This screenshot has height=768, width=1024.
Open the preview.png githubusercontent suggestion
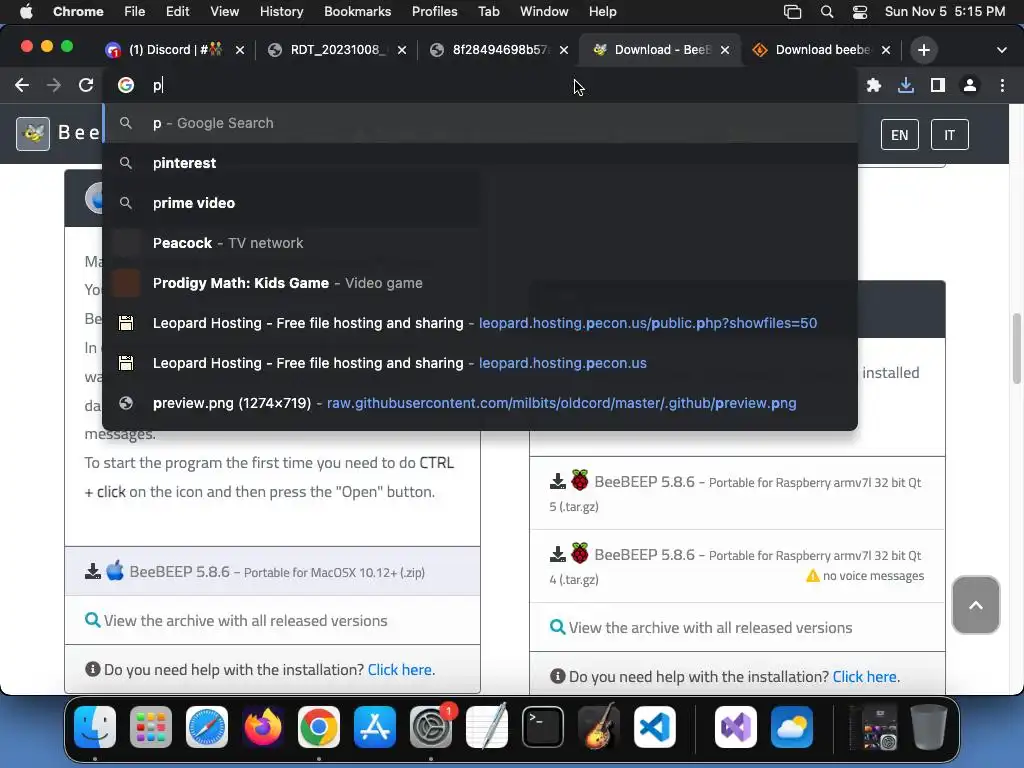pos(480,403)
